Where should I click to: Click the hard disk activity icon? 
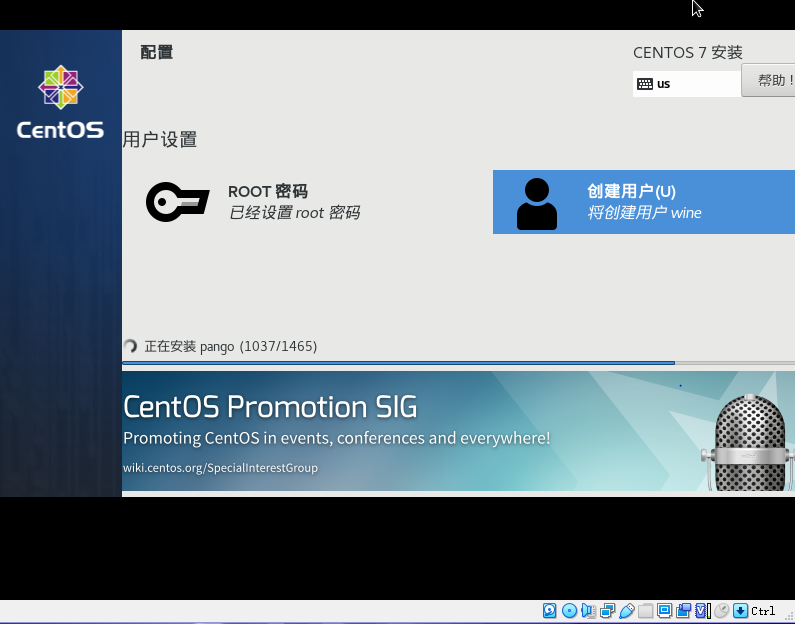pos(549,611)
